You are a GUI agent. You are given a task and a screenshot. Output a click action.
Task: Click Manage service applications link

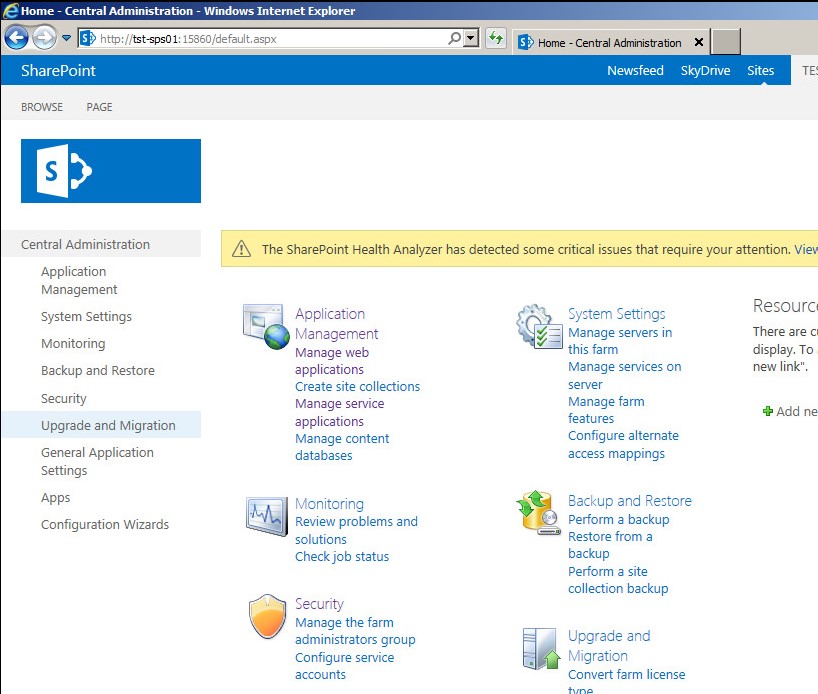pyautogui.click(x=340, y=412)
